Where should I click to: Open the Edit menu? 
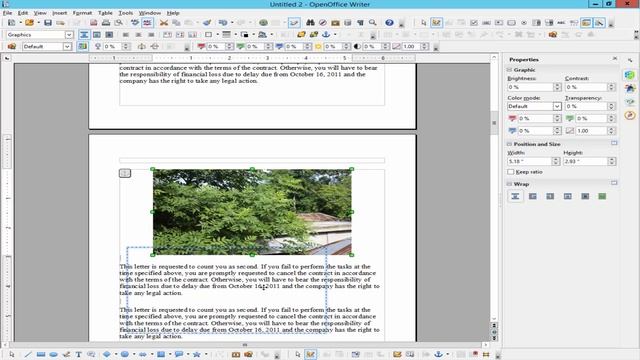point(23,13)
